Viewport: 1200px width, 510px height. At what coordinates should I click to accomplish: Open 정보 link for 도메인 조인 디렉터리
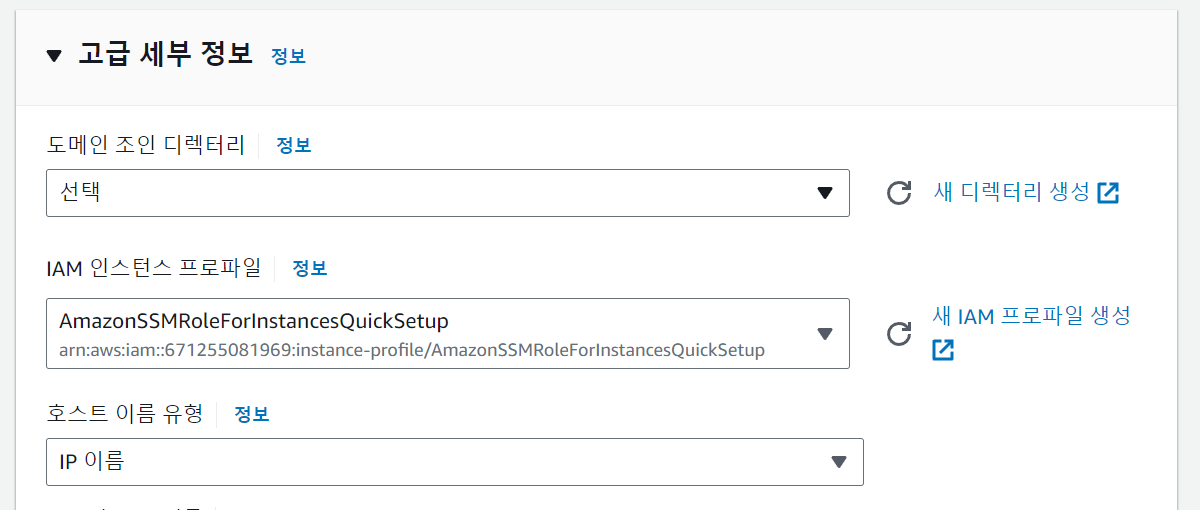(x=294, y=145)
